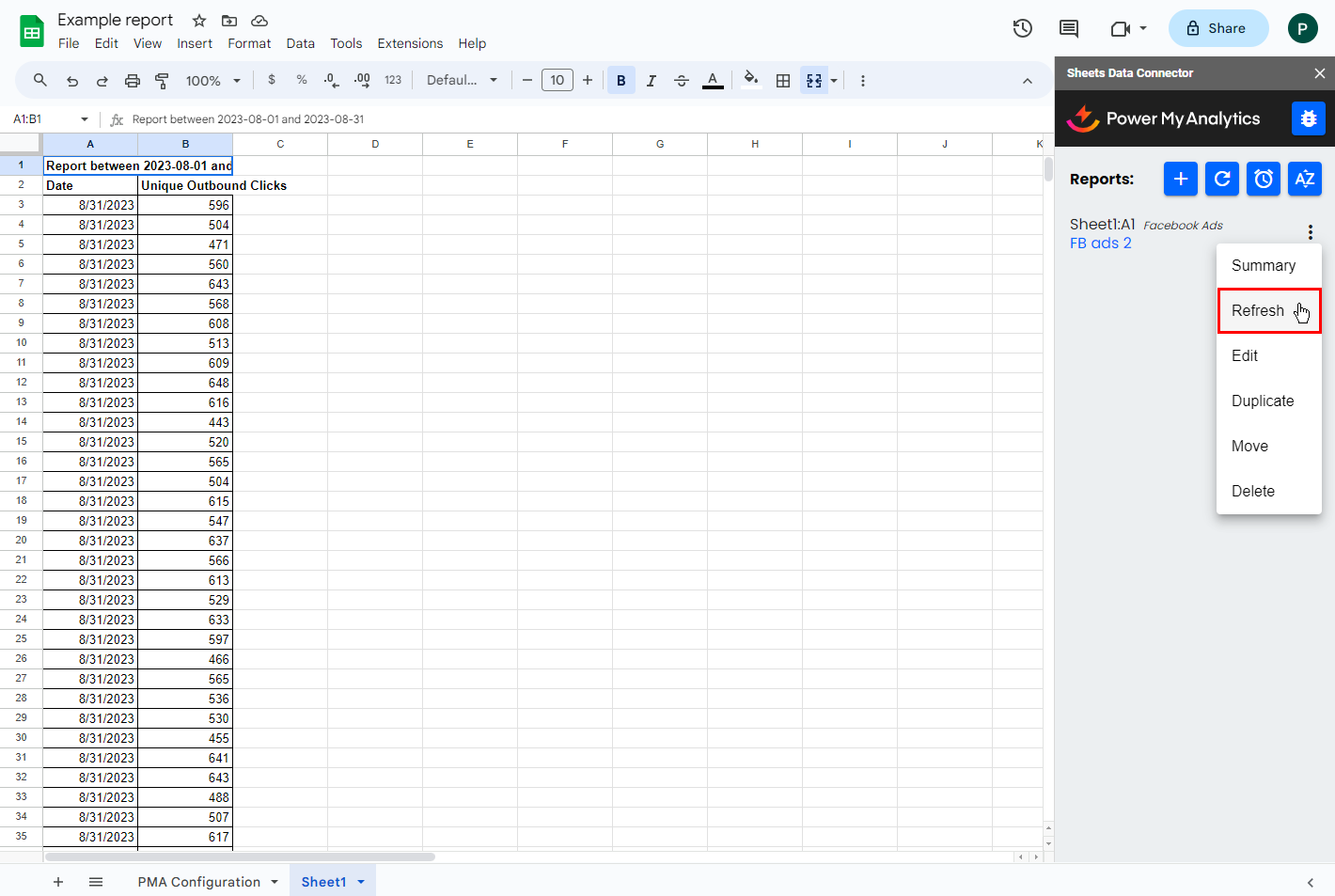Toggle italic formatting
The image size is (1335, 896).
point(651,81)
